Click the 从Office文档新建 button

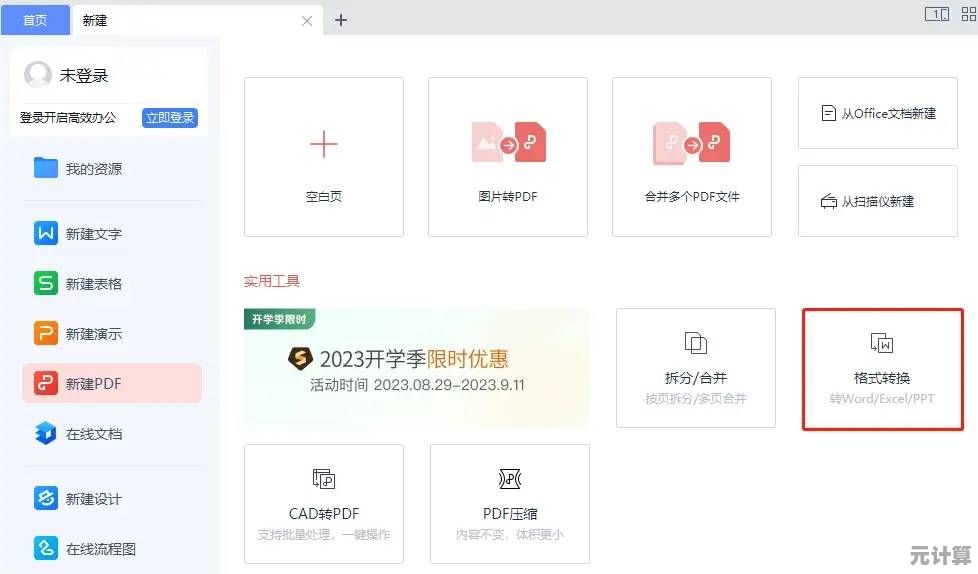pos(878,113)
